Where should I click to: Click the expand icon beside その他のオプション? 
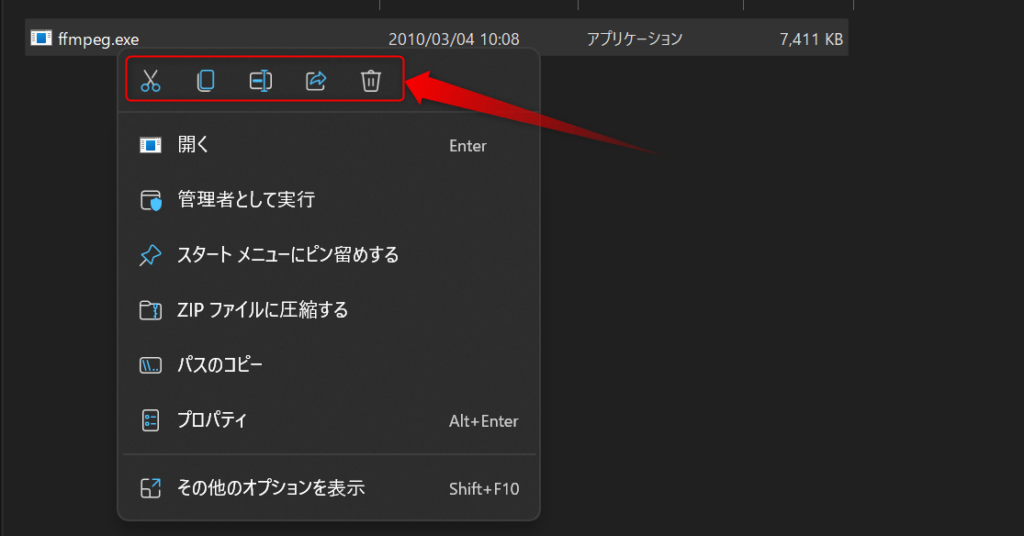(x=150, y=488)
